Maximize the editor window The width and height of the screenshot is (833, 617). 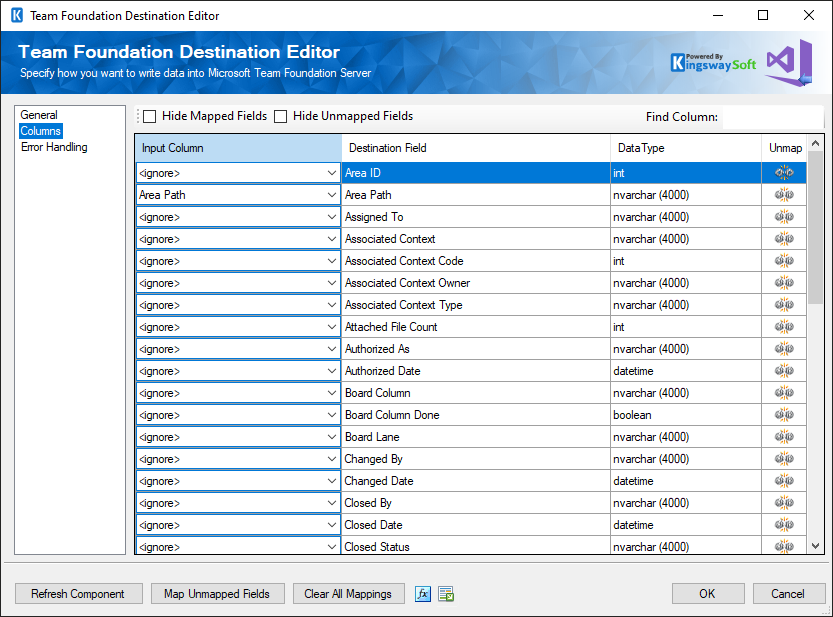point(763,15)
